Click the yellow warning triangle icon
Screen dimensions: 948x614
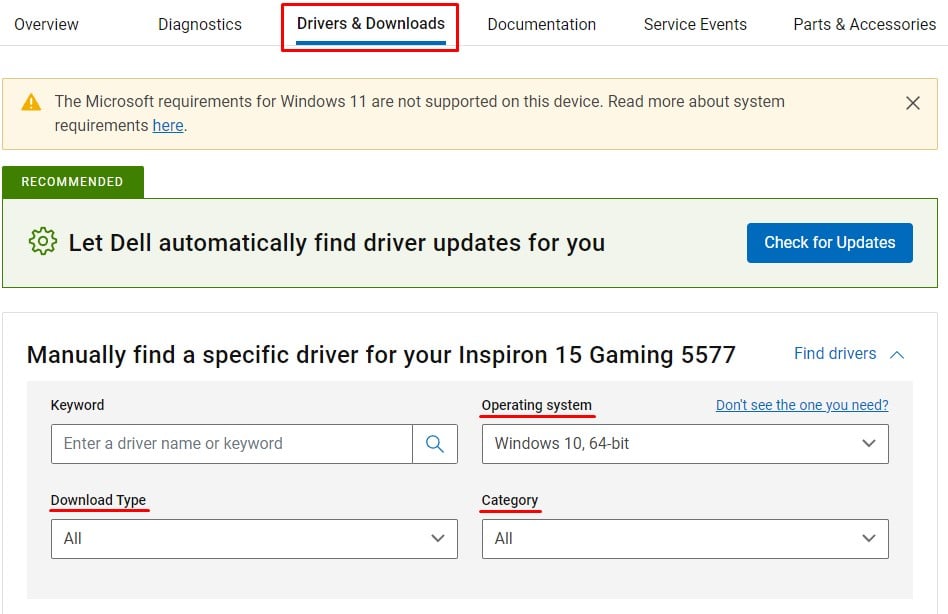click(32, 102)
